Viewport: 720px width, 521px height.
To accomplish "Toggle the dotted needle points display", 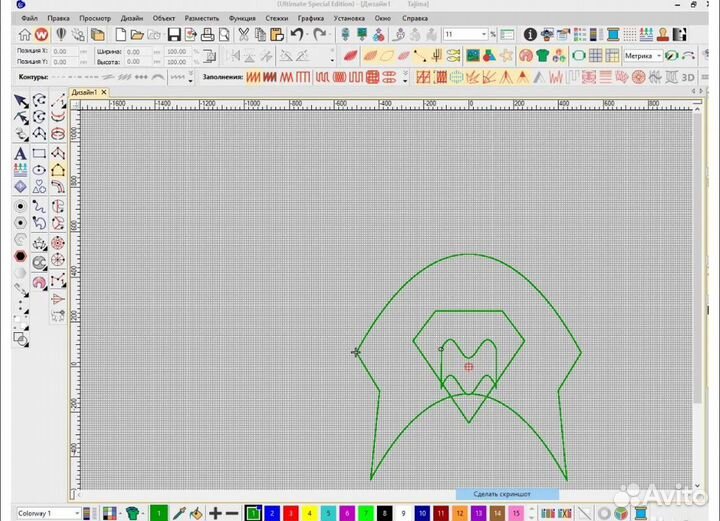I will coord(630,34).
